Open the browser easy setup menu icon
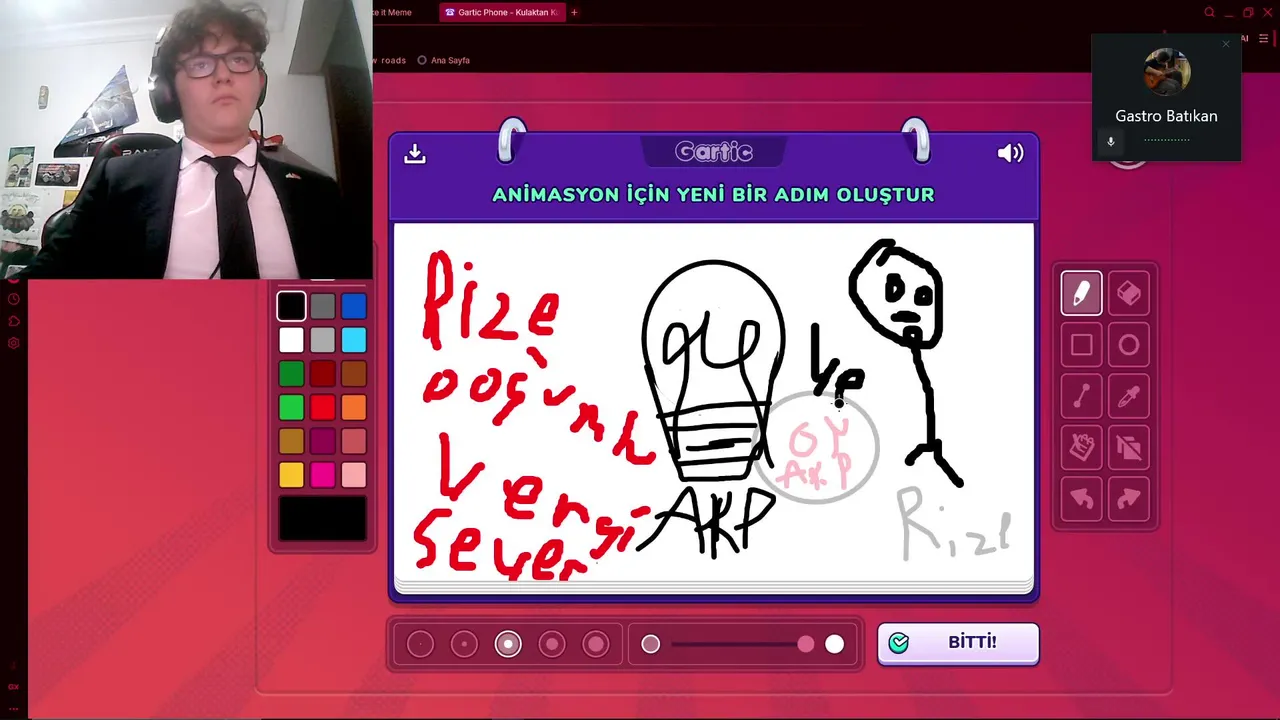The height and width of the screenshot is (720, 1280). pyautogui.click(x=1263, y=39)
